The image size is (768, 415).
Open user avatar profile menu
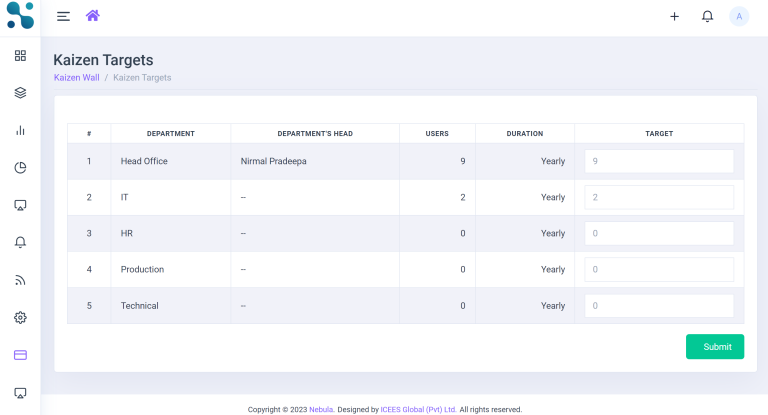click(739, 16)
